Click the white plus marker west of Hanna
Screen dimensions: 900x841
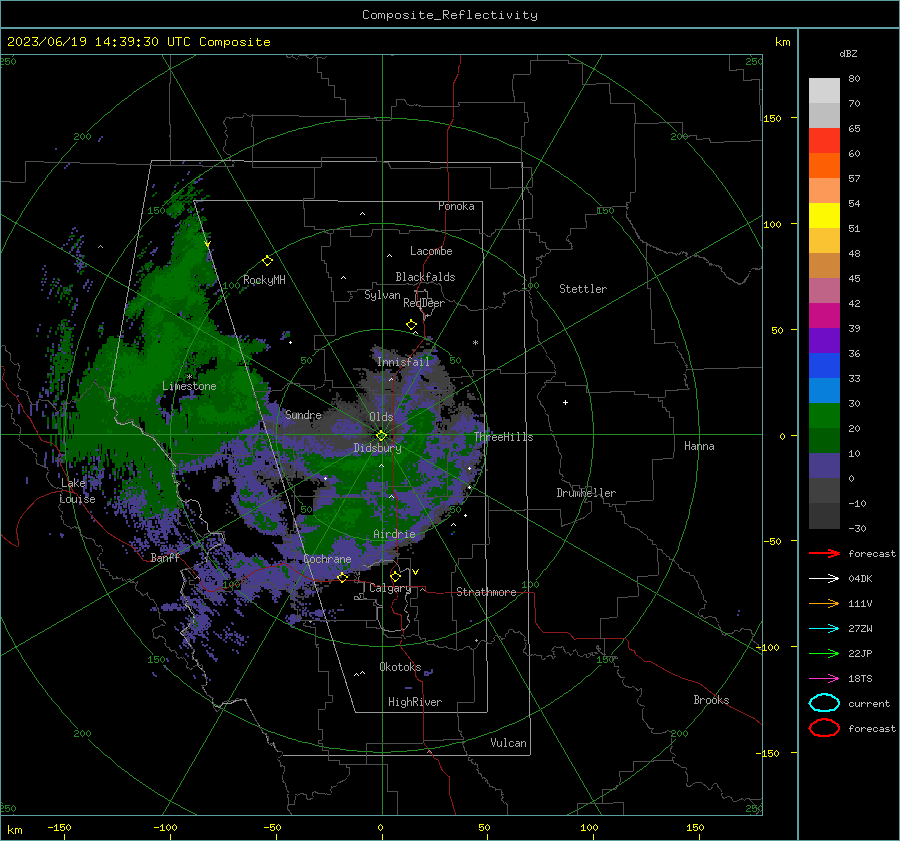(565, 402)
